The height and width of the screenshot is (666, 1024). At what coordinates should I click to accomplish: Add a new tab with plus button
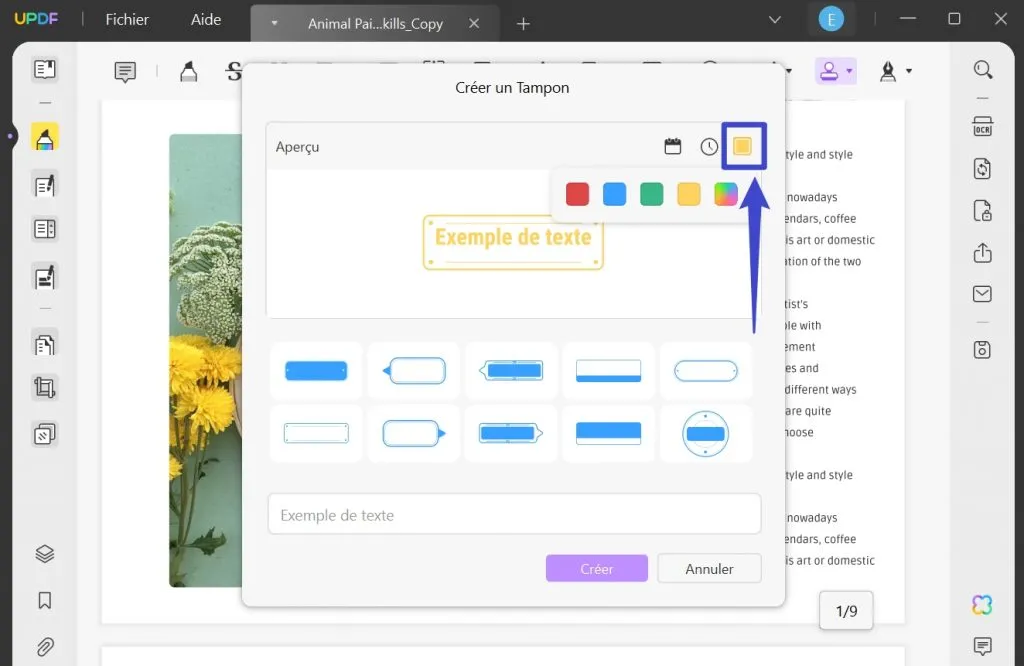(523, 24)
